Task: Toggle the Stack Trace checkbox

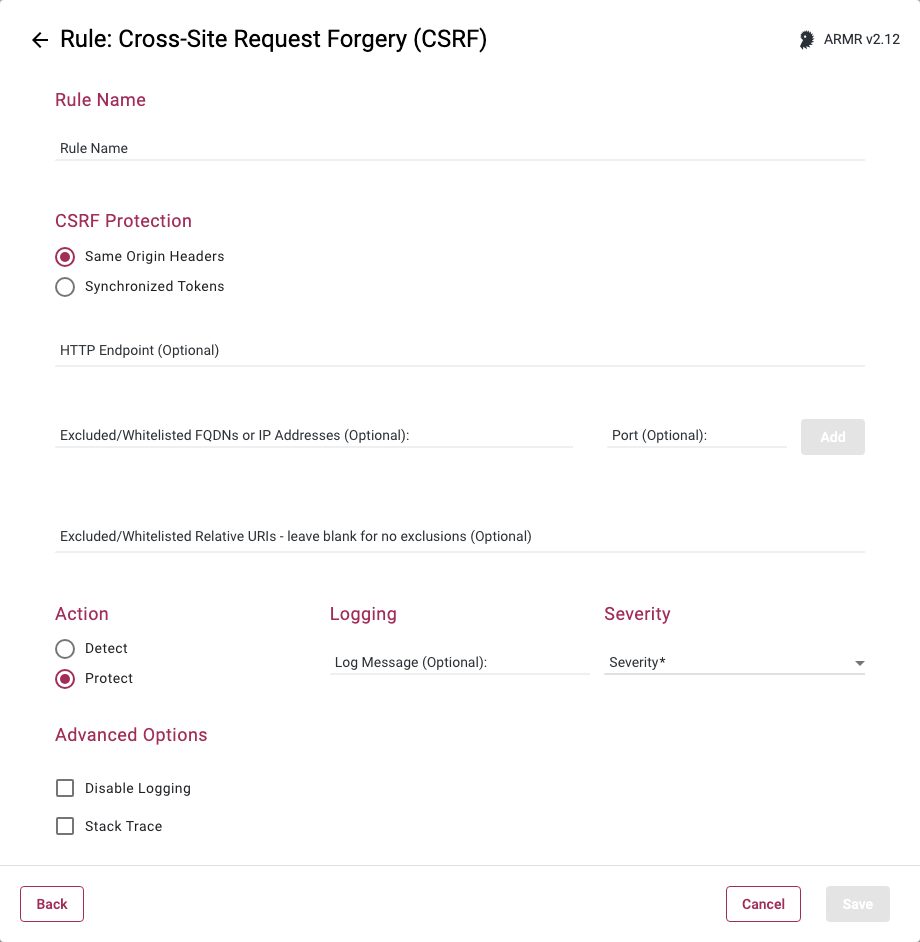Action: click(x=65, y=827)
